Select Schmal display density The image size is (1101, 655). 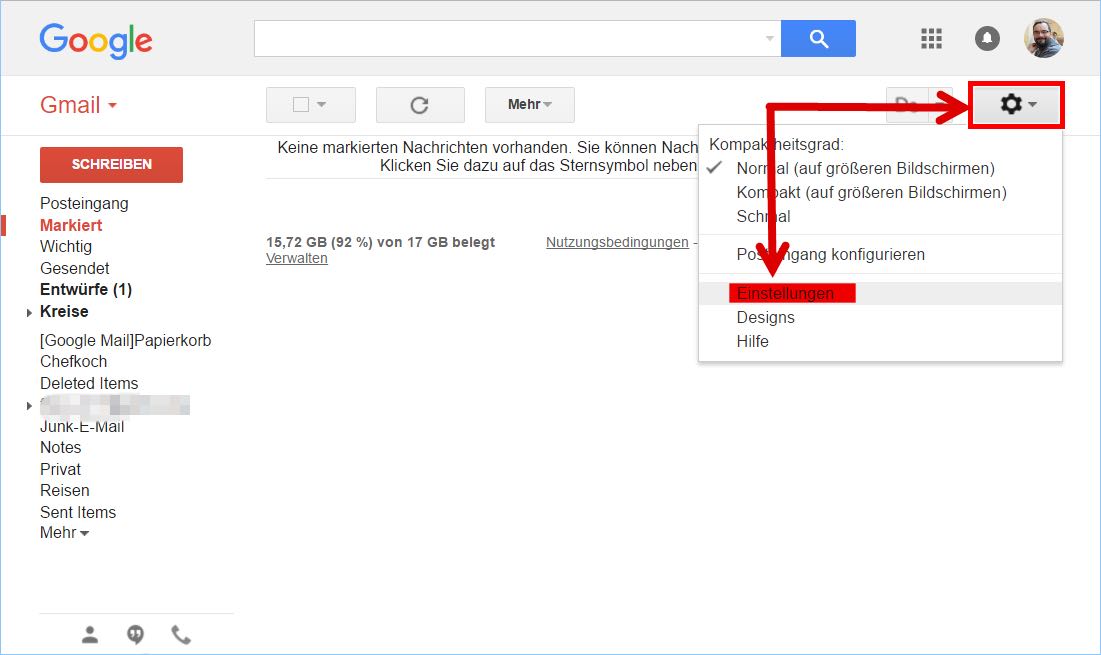click(763, 216)
